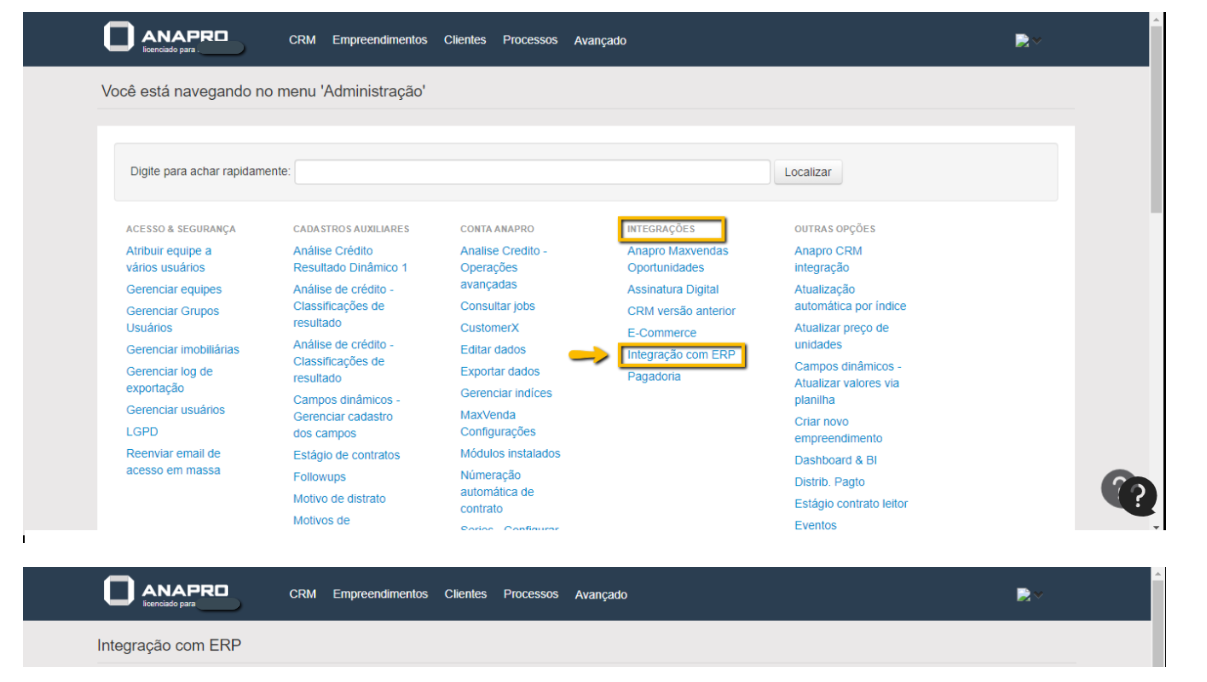Image resolution: width=1207 pixels, height=682 pixels.
Task: Click the Administração page scrollbar down arrow
Action: [1157, 525]
